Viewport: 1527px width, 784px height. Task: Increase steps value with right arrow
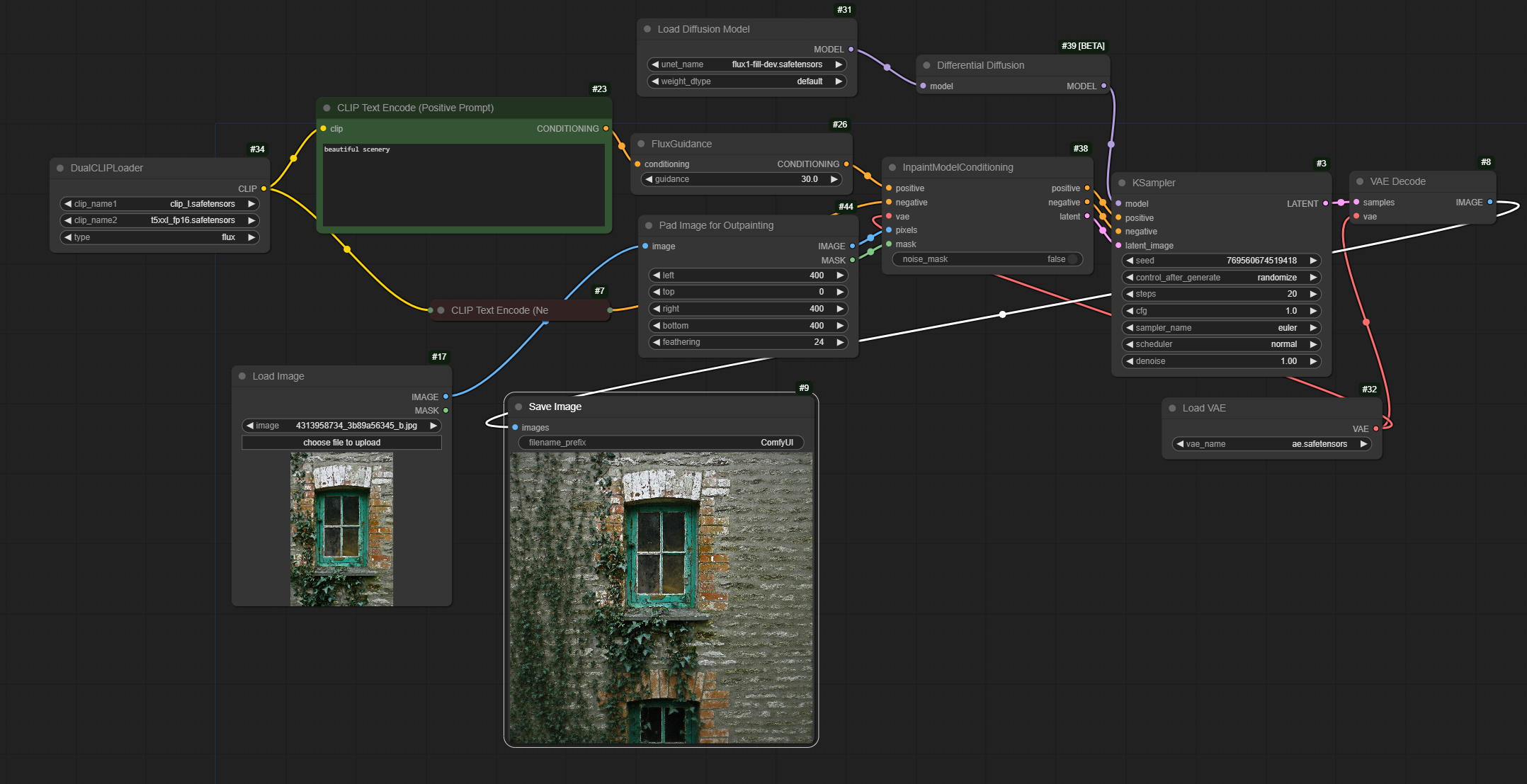click(x=1313, y=294)
